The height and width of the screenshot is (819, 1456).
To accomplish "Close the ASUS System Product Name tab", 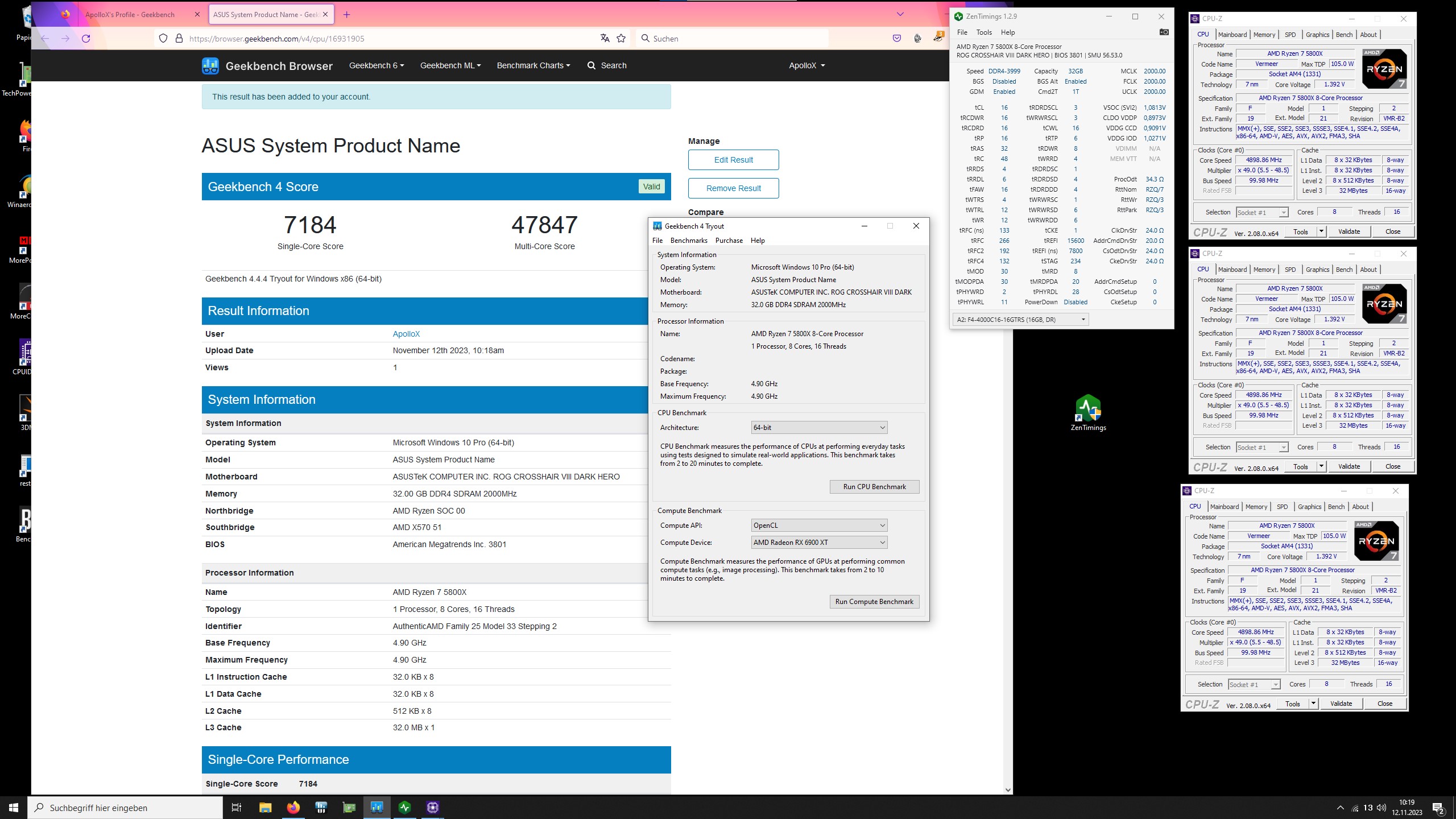I will click(x=325, y=14).
